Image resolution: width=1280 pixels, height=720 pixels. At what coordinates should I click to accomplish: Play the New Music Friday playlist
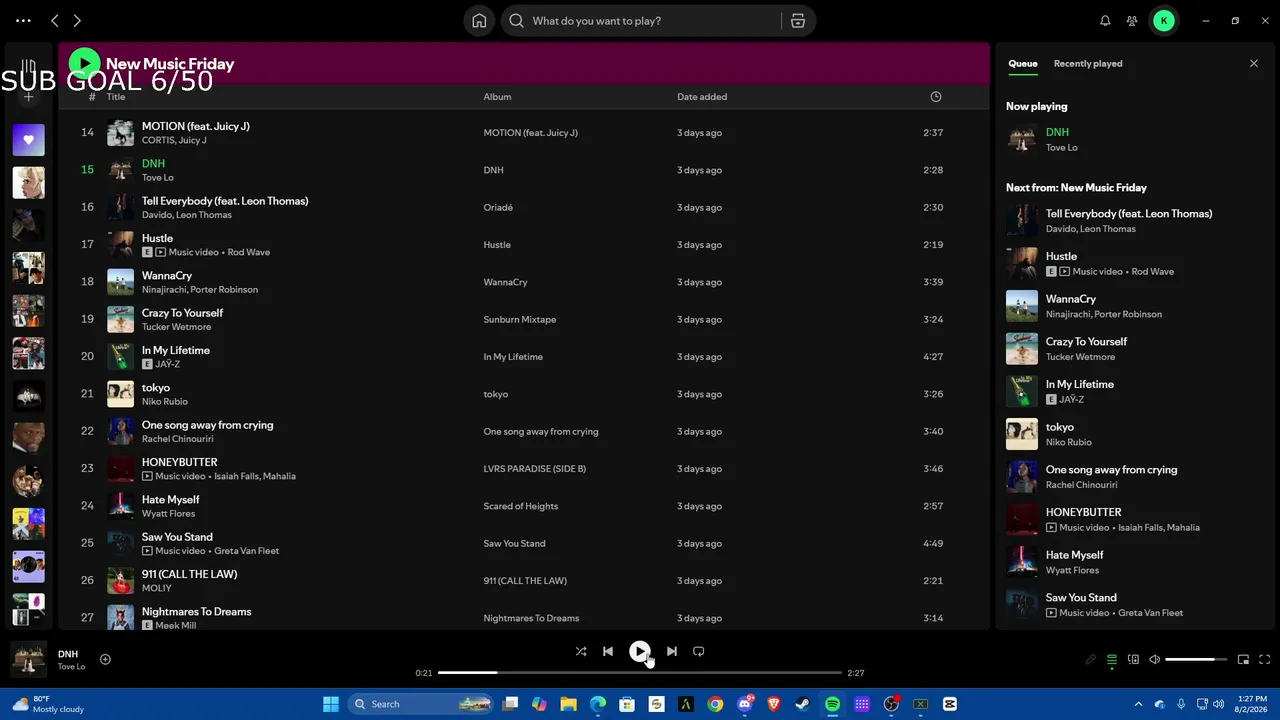pos(84,64)
